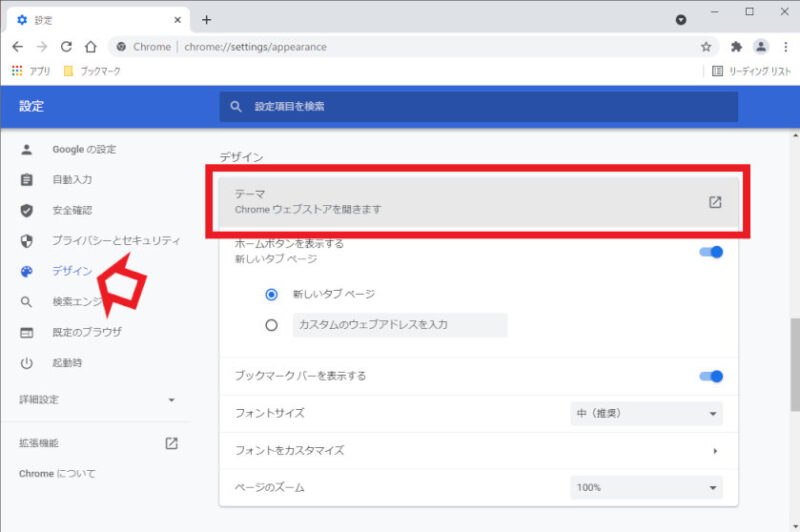Open the ブックマーク folder in bookmarks bar

point(92,71)
